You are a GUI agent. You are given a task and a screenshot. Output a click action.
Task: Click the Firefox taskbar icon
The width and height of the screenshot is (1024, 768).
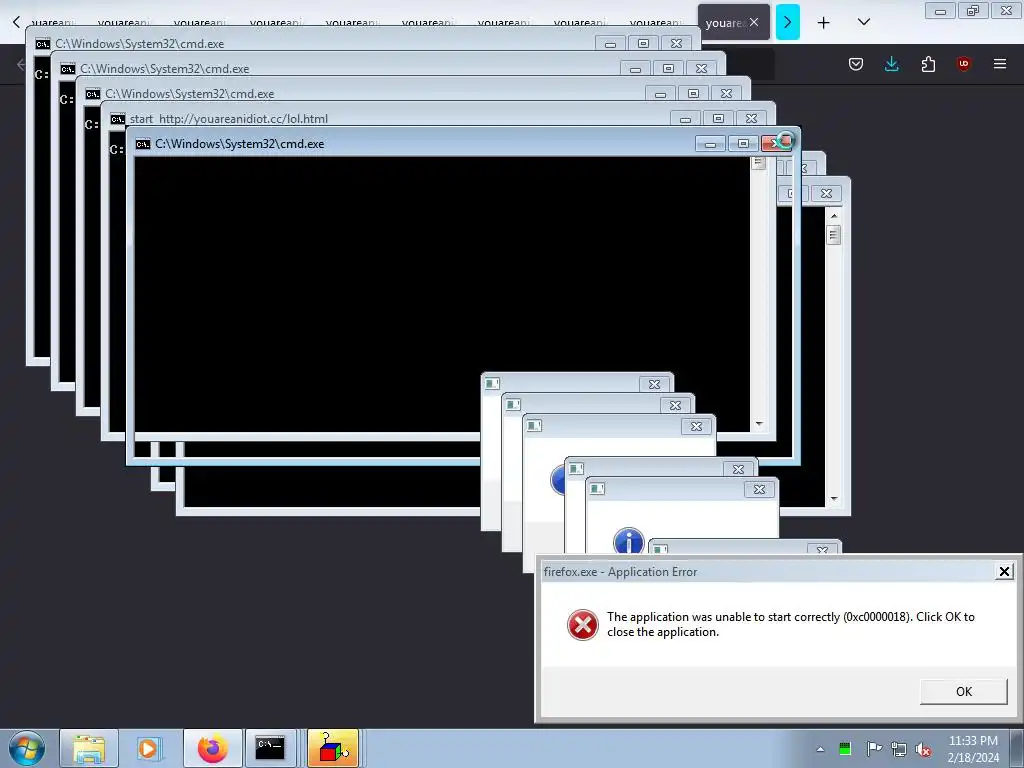(x=212, y=748)
